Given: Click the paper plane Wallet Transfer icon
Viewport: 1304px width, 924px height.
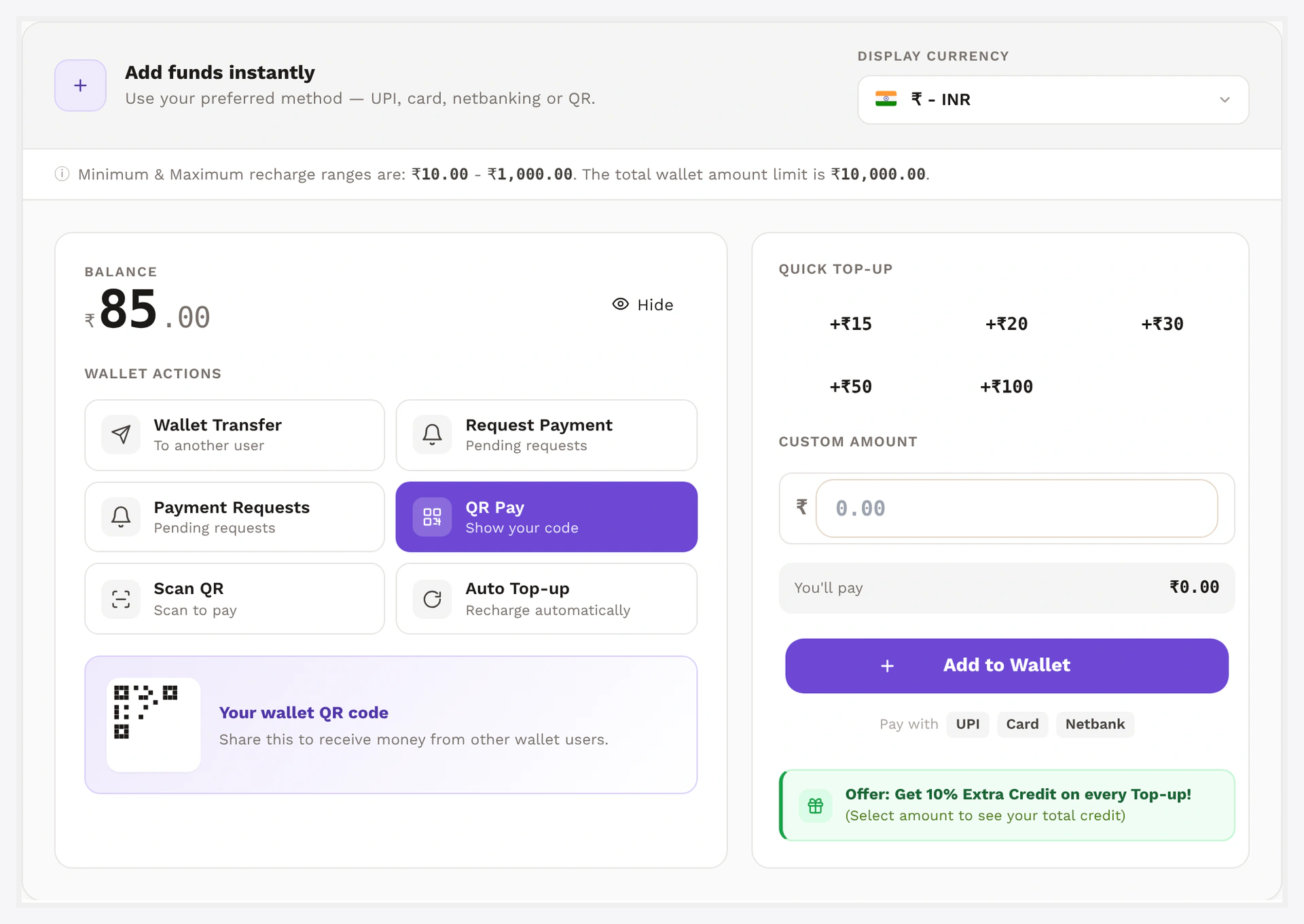Looking at the screenshot, I should coord(121,435).
